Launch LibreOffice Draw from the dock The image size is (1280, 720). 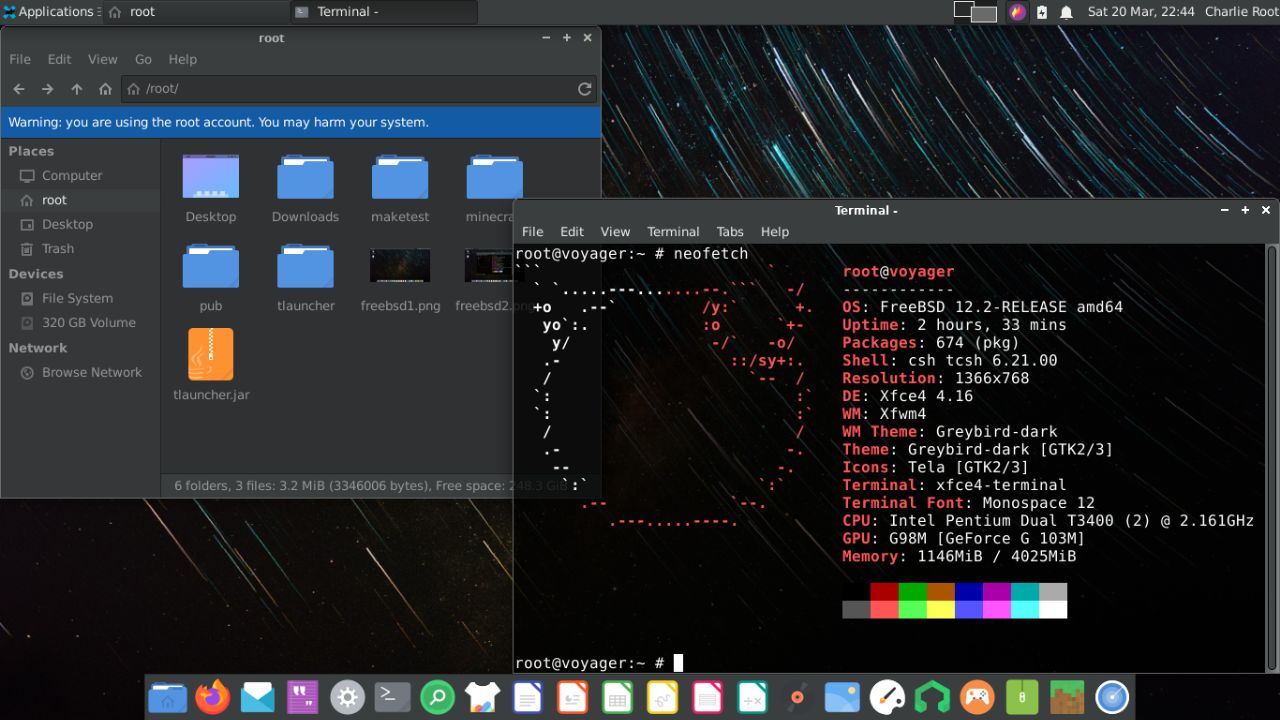(662, 697)
